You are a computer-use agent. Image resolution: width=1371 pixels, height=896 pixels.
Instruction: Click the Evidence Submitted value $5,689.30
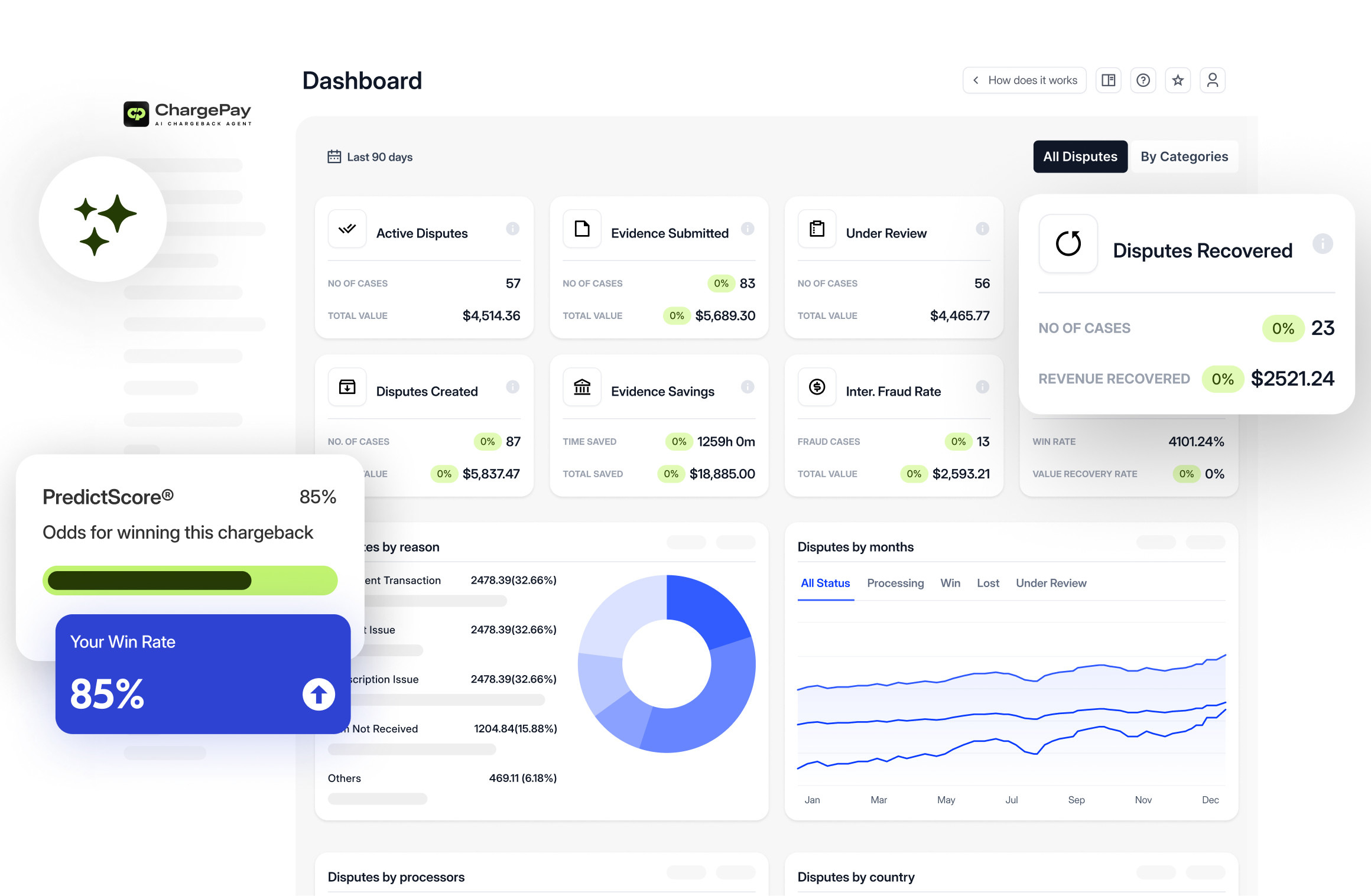coord(725,315)
